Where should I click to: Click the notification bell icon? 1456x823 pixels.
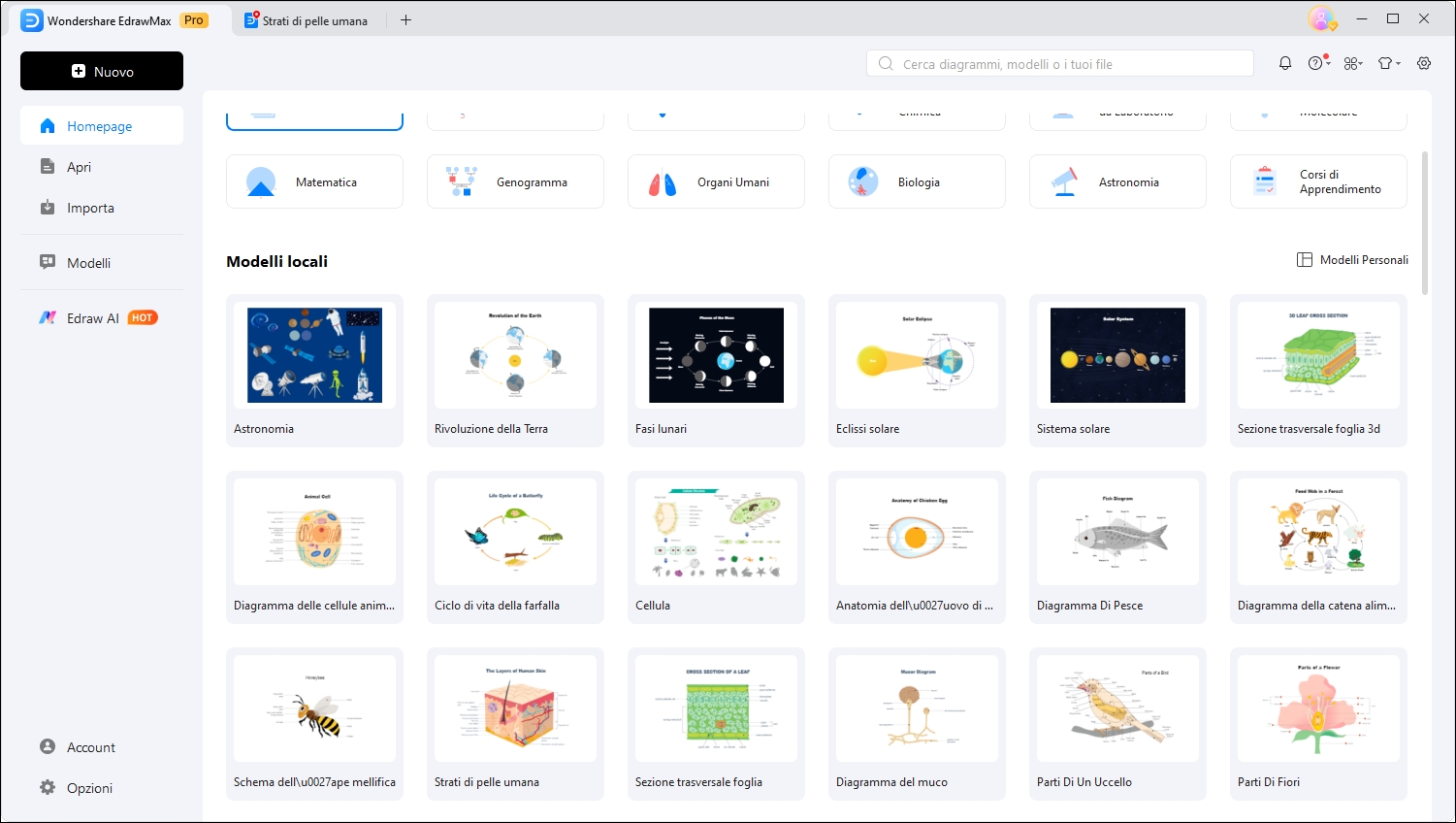pyautogui.click(x=1285, y=63)
